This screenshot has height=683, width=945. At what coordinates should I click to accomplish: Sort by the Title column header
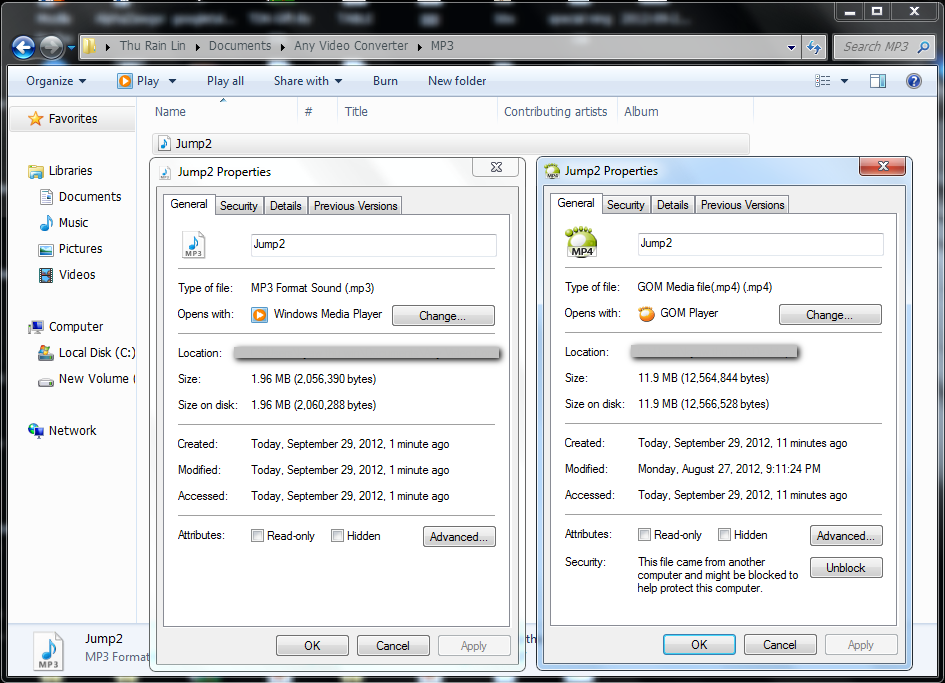coord(418,112)
